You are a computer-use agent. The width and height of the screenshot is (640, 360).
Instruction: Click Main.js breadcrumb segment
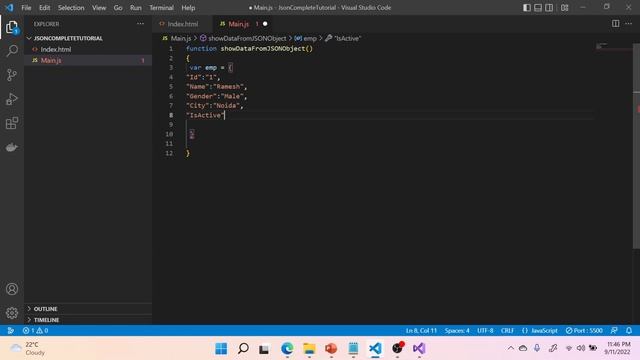click(181, 38)
